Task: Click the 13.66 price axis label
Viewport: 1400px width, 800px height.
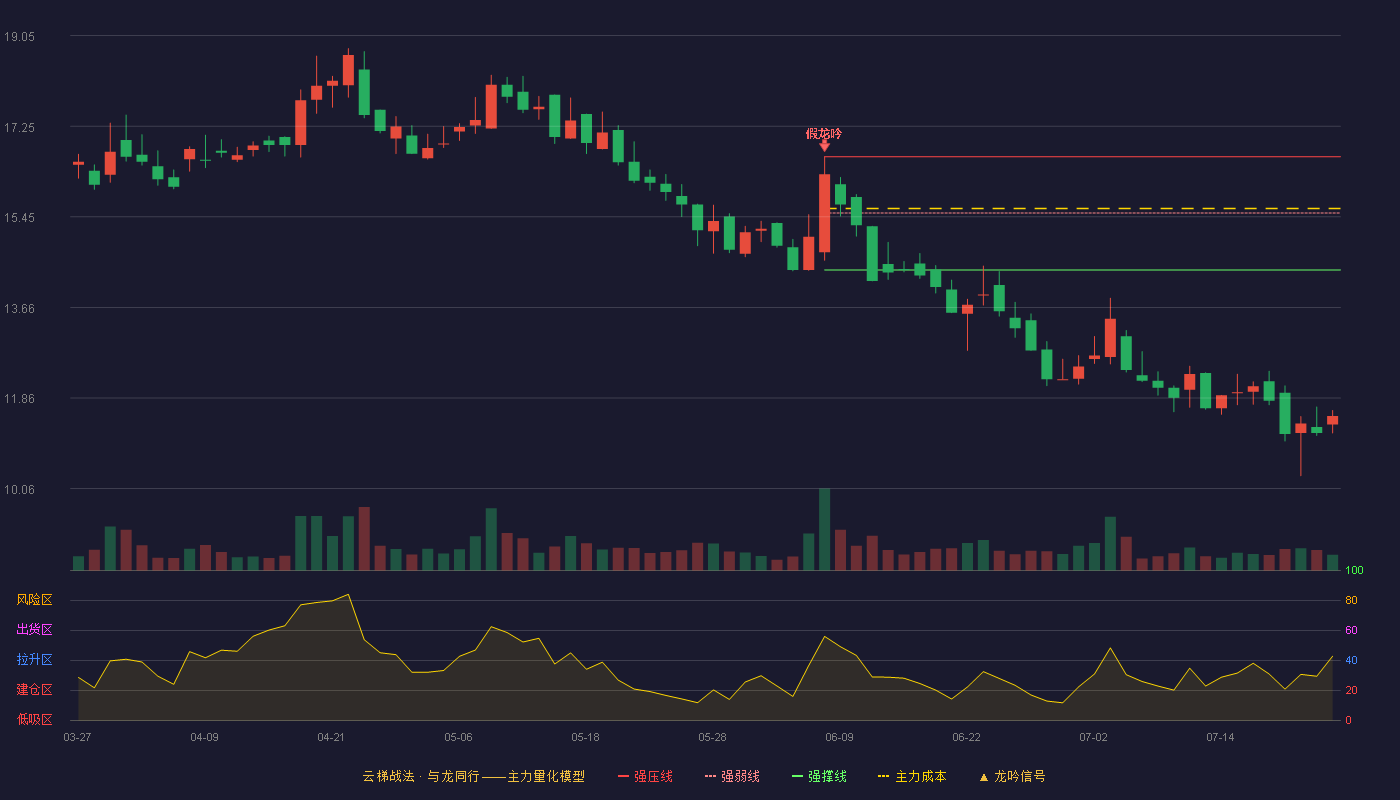Action: click(19, 308)
